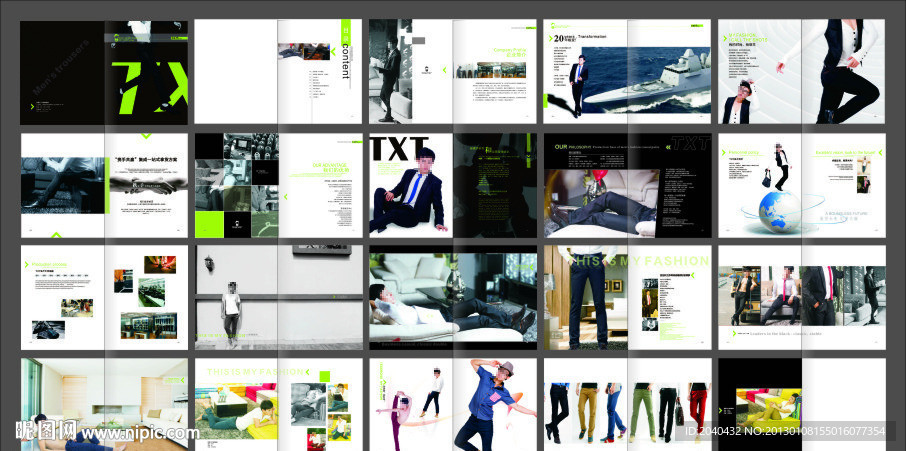906x451 pixels.
Task: Select the Company Profile spread with black-and-white suited man
Action: pyautogui.click(x=453, y=71)
